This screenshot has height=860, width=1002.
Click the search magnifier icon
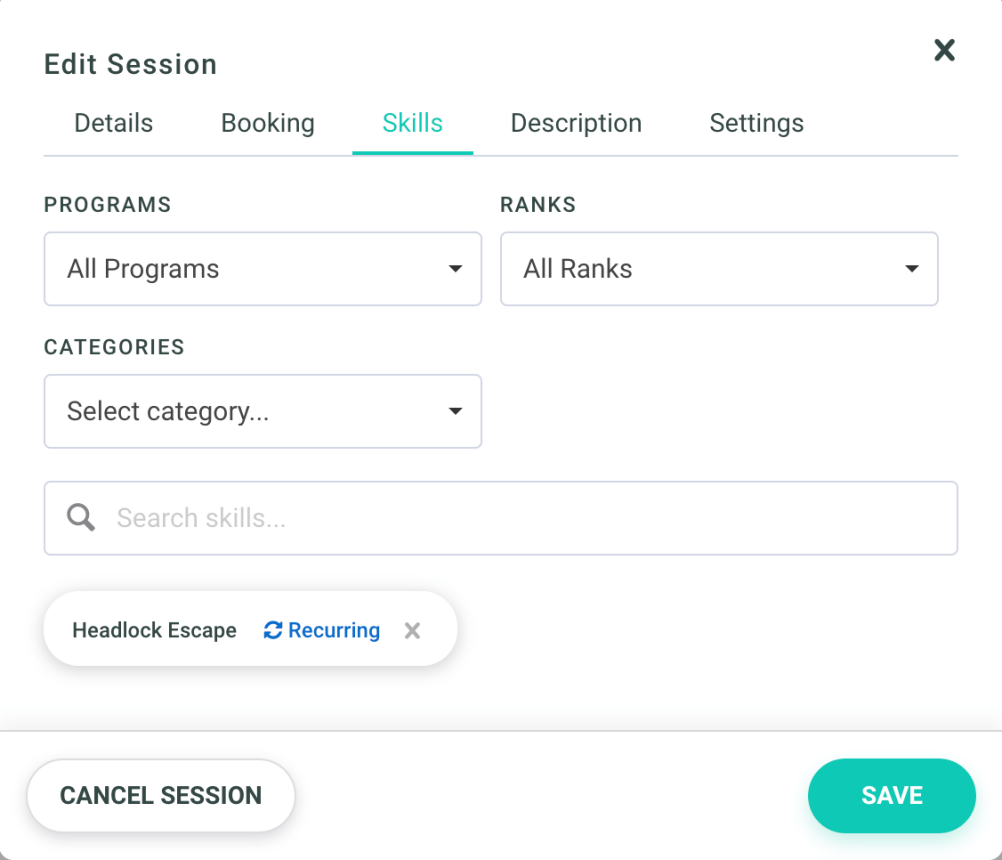click(80, 517)
